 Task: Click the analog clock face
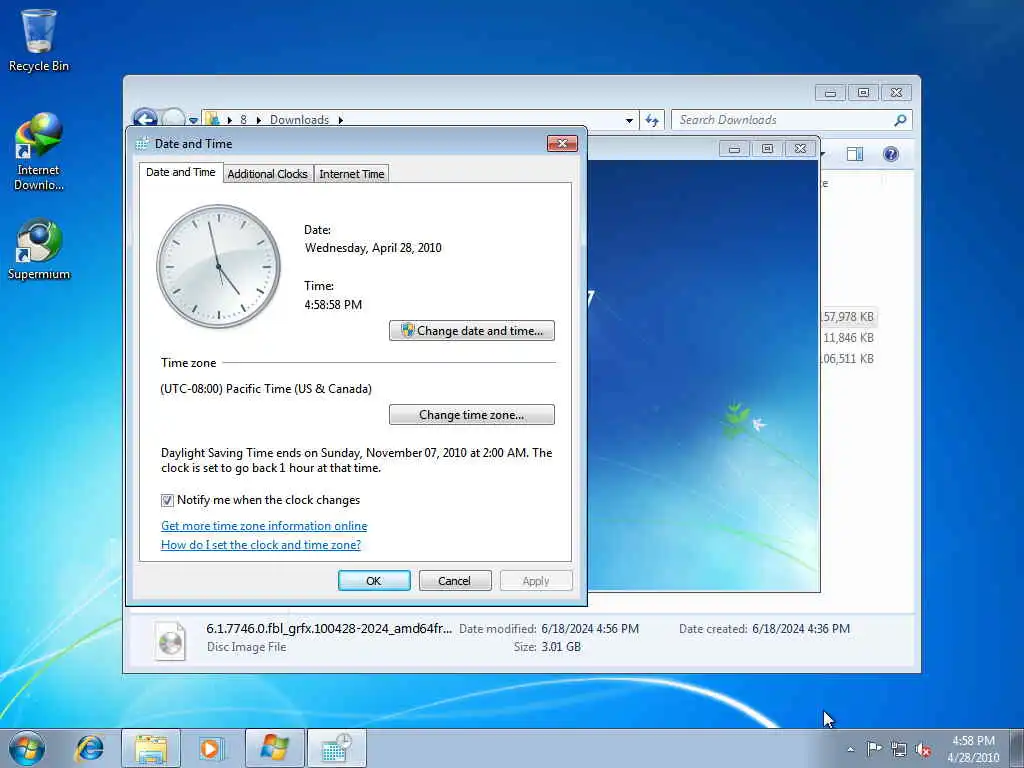tap(218, 266)
